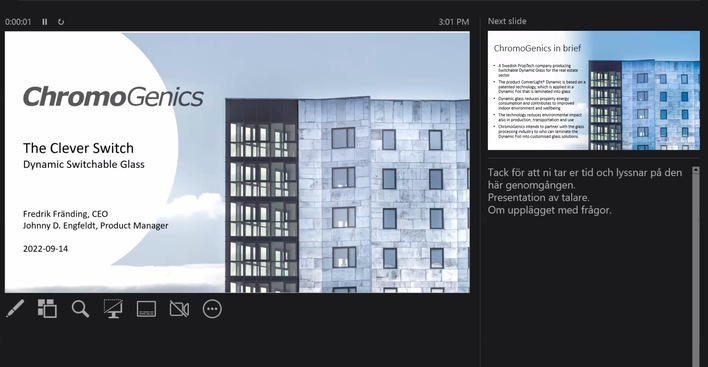Click the scroll-up arrow in the notes pane

tap(696, 170)
